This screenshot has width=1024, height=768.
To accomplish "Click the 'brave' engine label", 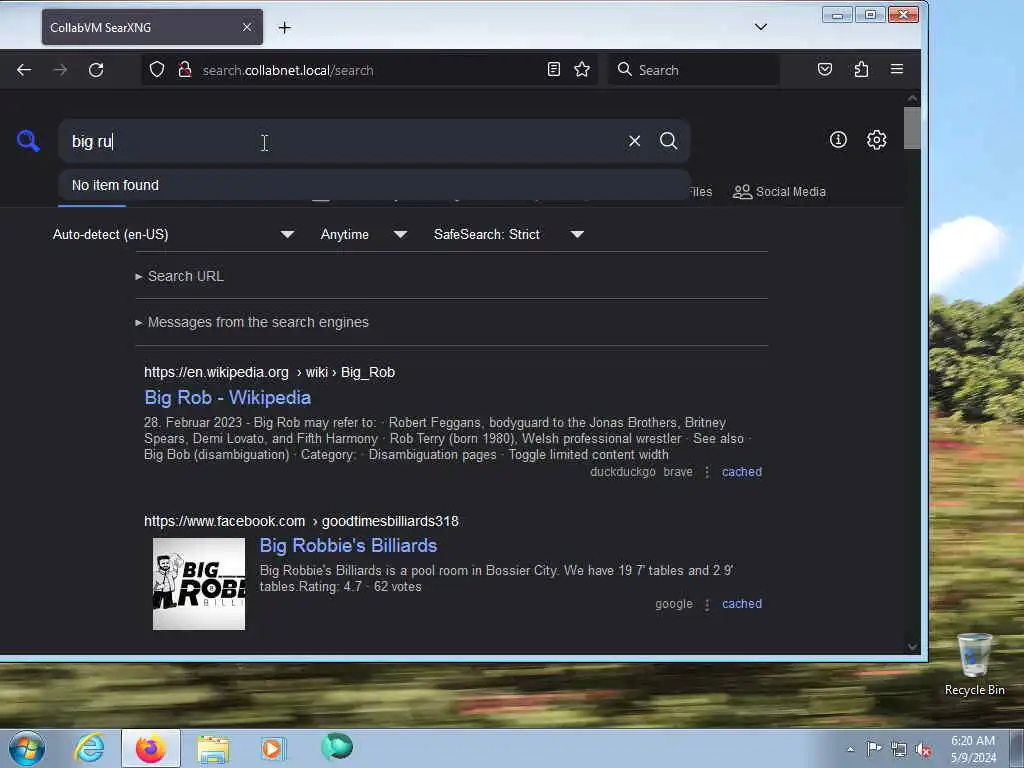I will 678,472.
